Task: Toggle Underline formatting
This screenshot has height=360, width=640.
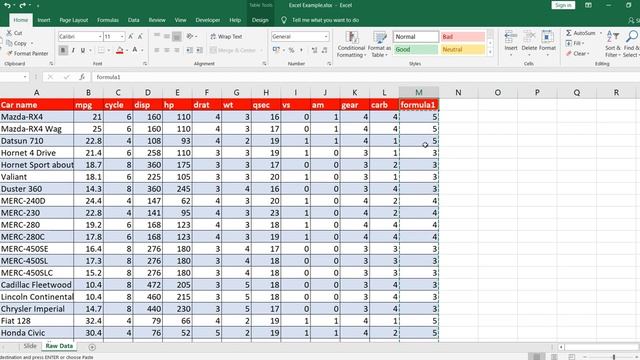Action: (82, 50)
